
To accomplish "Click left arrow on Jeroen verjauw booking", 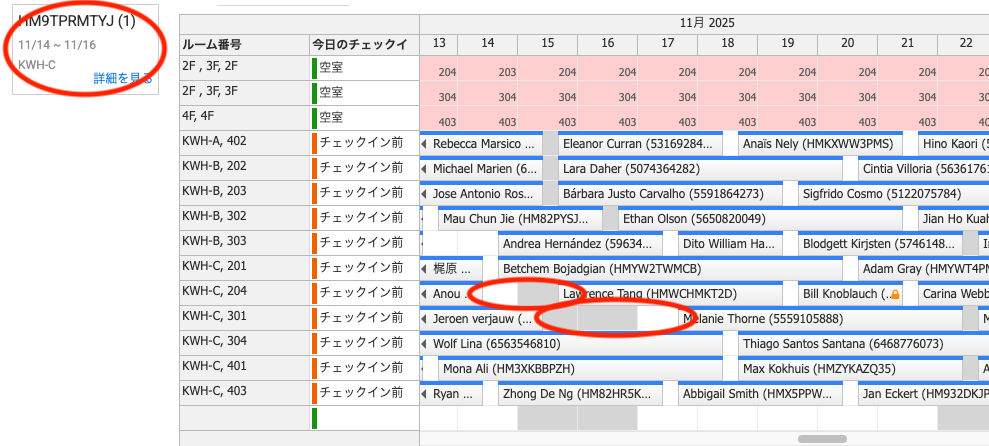I will [424, 319].
